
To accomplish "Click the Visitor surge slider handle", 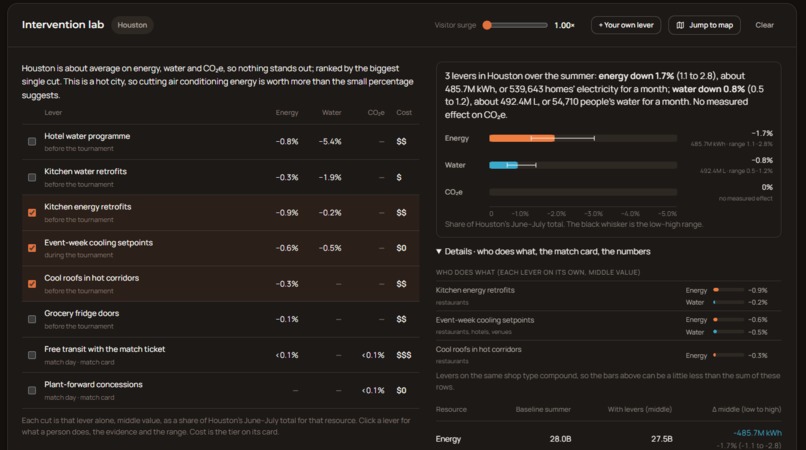I will (487, 25).
